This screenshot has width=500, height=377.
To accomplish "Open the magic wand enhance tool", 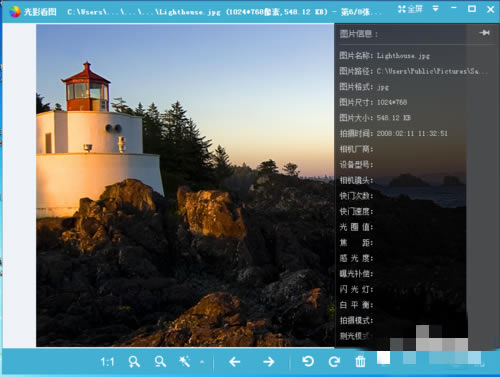I will [184, 361].
